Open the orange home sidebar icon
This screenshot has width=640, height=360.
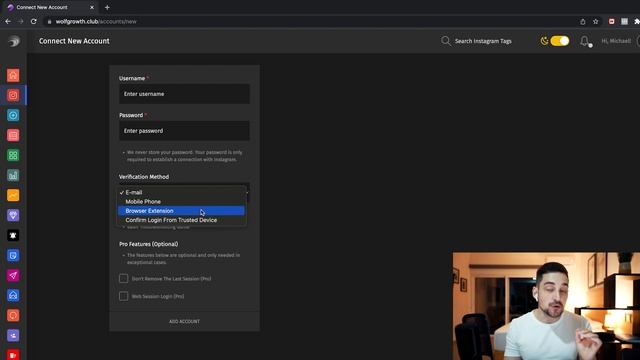13,75
